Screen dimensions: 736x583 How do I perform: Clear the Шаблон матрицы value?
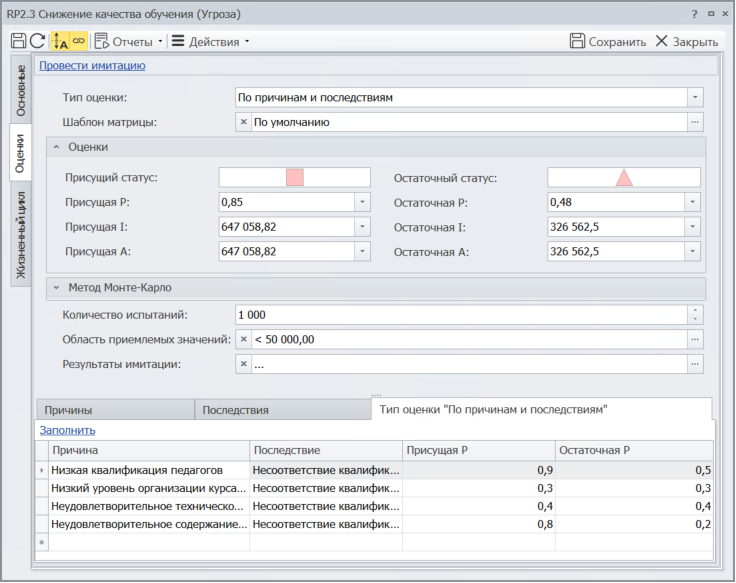coord(244,122)
